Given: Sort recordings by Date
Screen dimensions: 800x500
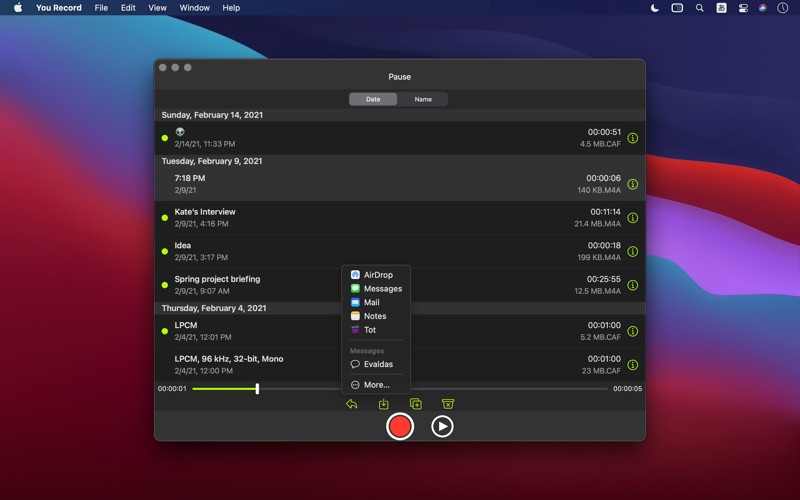Looking at the screenshot, I should pos(373,99).
